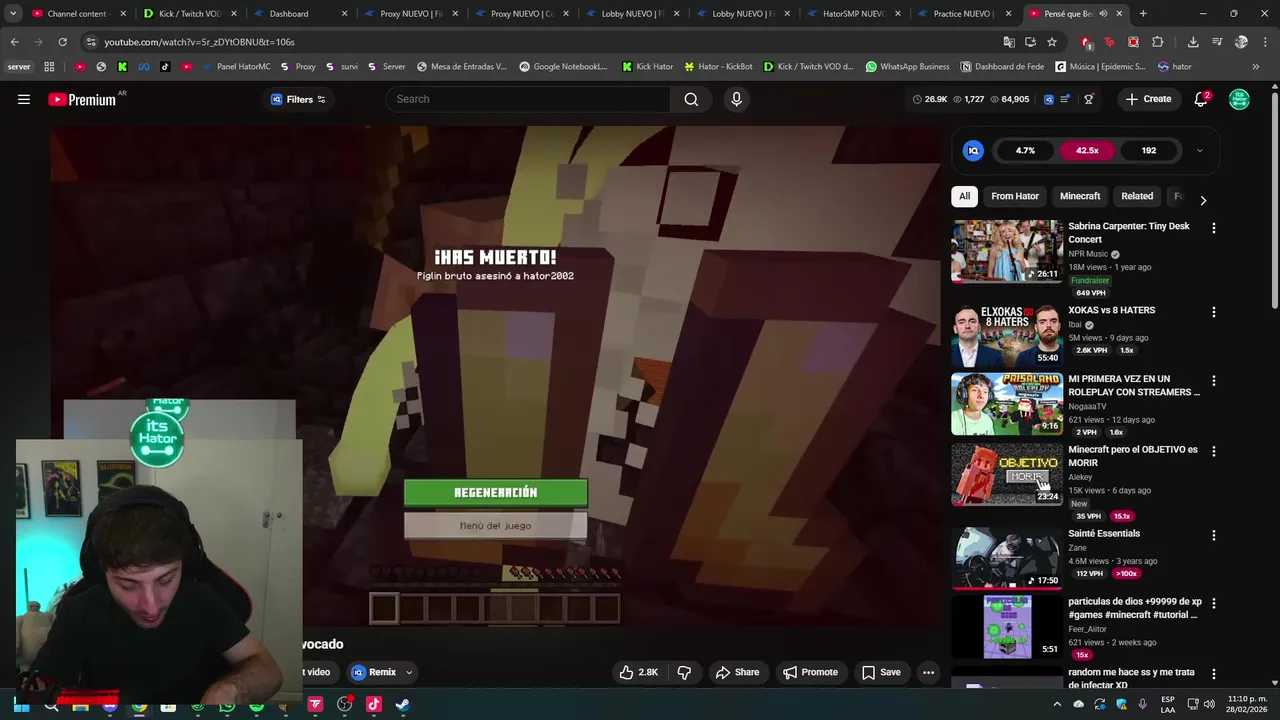The height and width of the screenshot is (720, 1280).
Task: Focus the YouTube search field
Action: click(x=528, y=99)
